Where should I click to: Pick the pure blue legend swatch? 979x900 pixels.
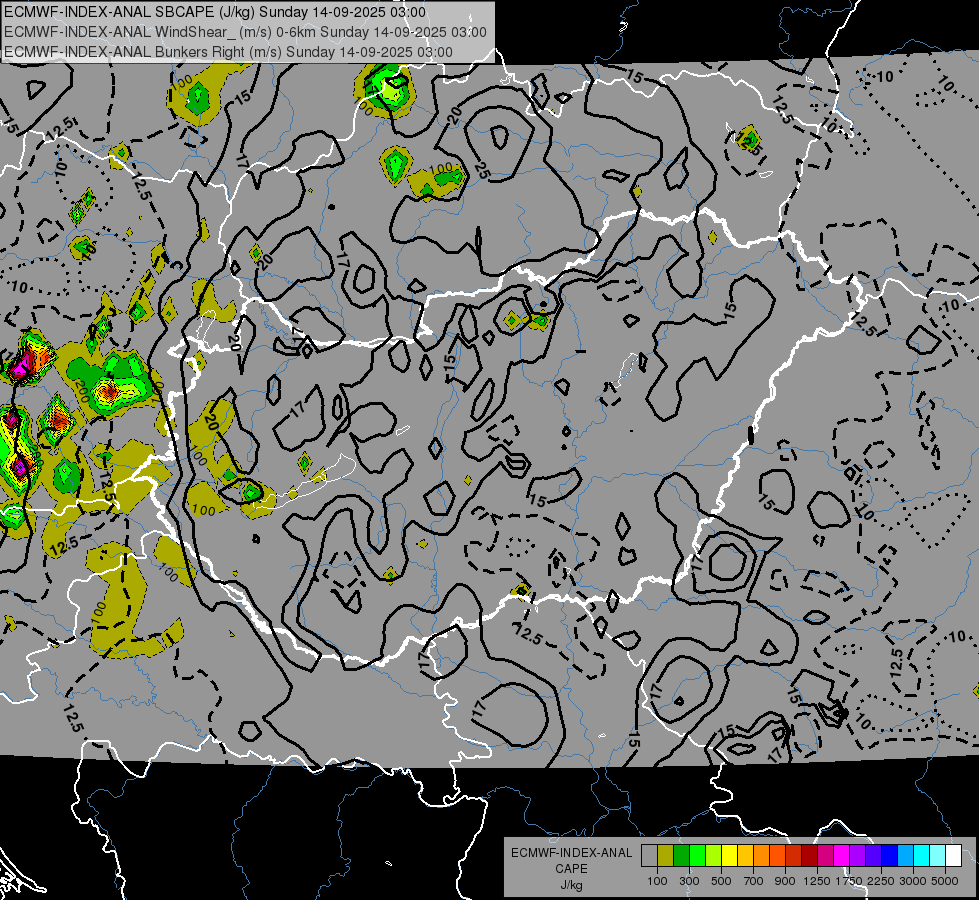tap(889, 856)
